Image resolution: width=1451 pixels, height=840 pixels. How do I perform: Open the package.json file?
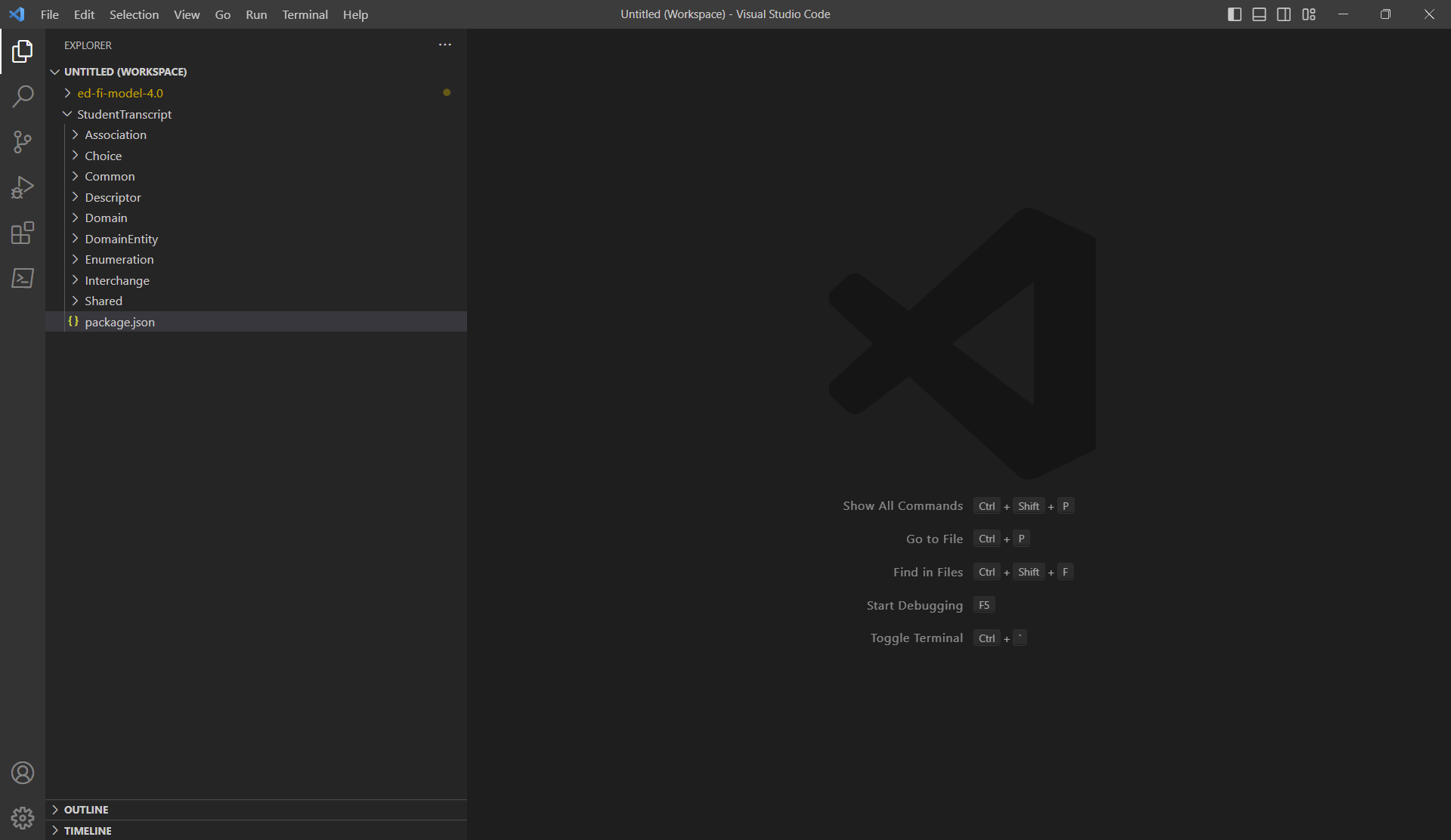coord(256,322)
